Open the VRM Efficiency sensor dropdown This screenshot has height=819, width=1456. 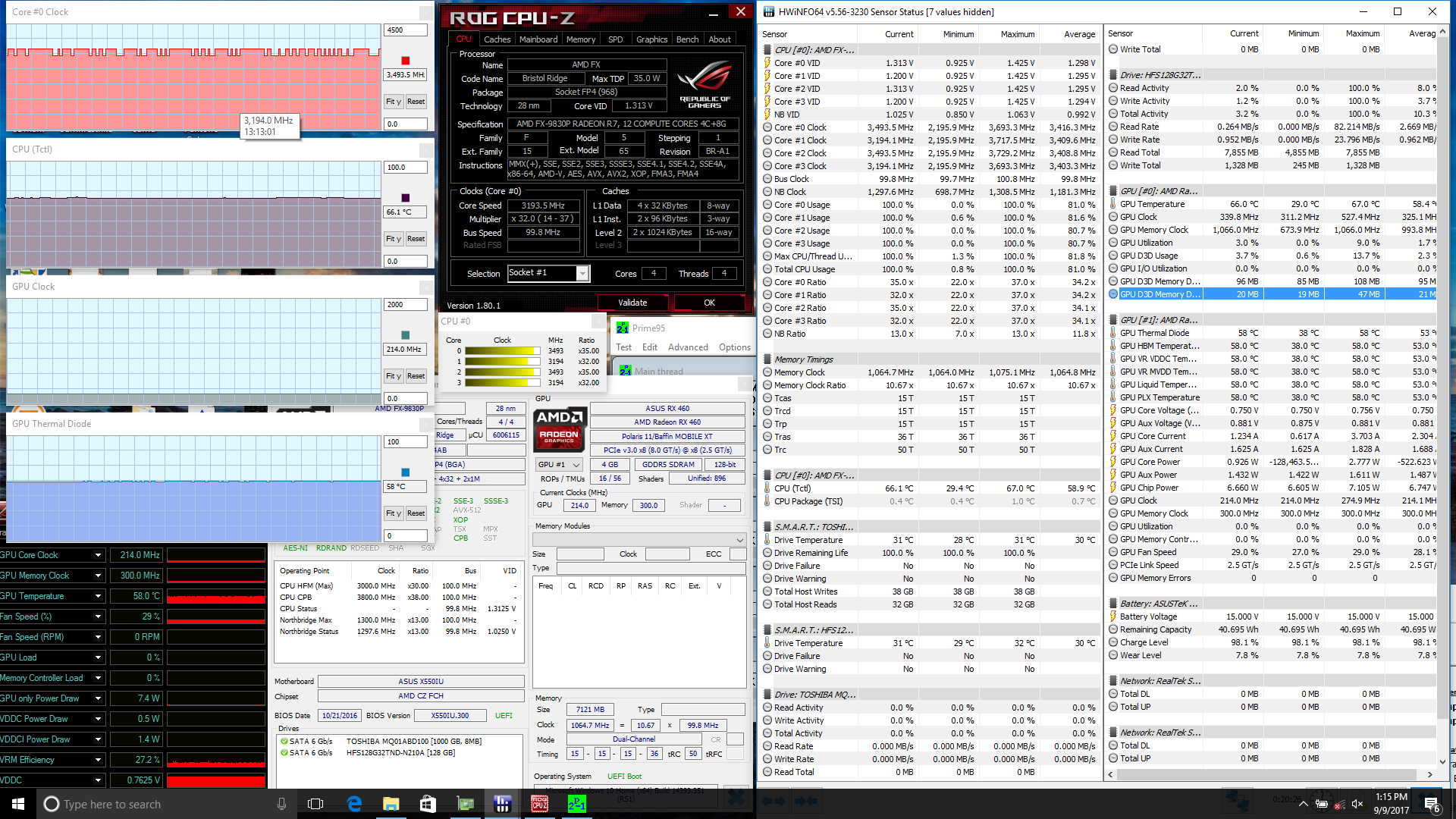tap(98, 760)
